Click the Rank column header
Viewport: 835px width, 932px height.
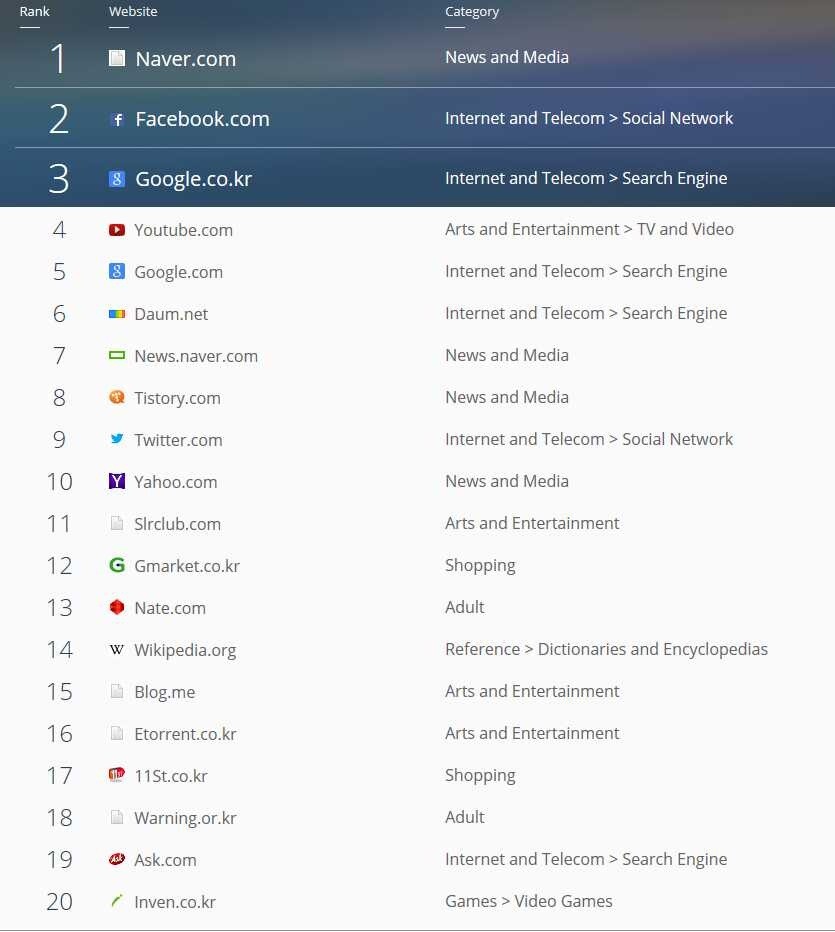34,11
